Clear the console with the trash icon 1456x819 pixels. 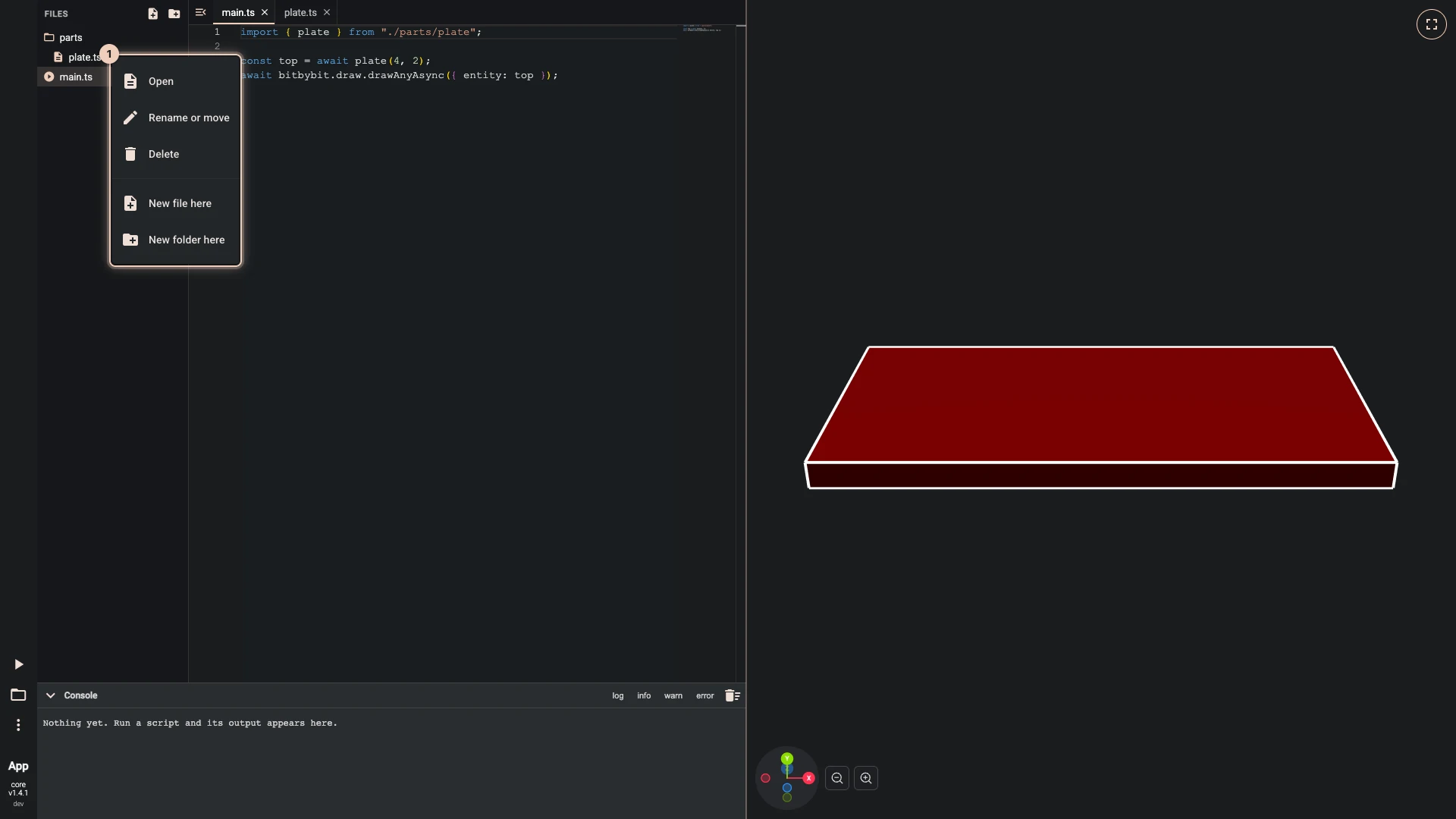[732, 695]
